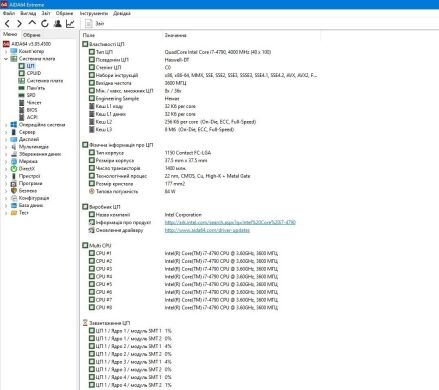Screen dimensions: 439x390
Task: Expand the Сервер tree node
Action: click(x=6, y=132)
